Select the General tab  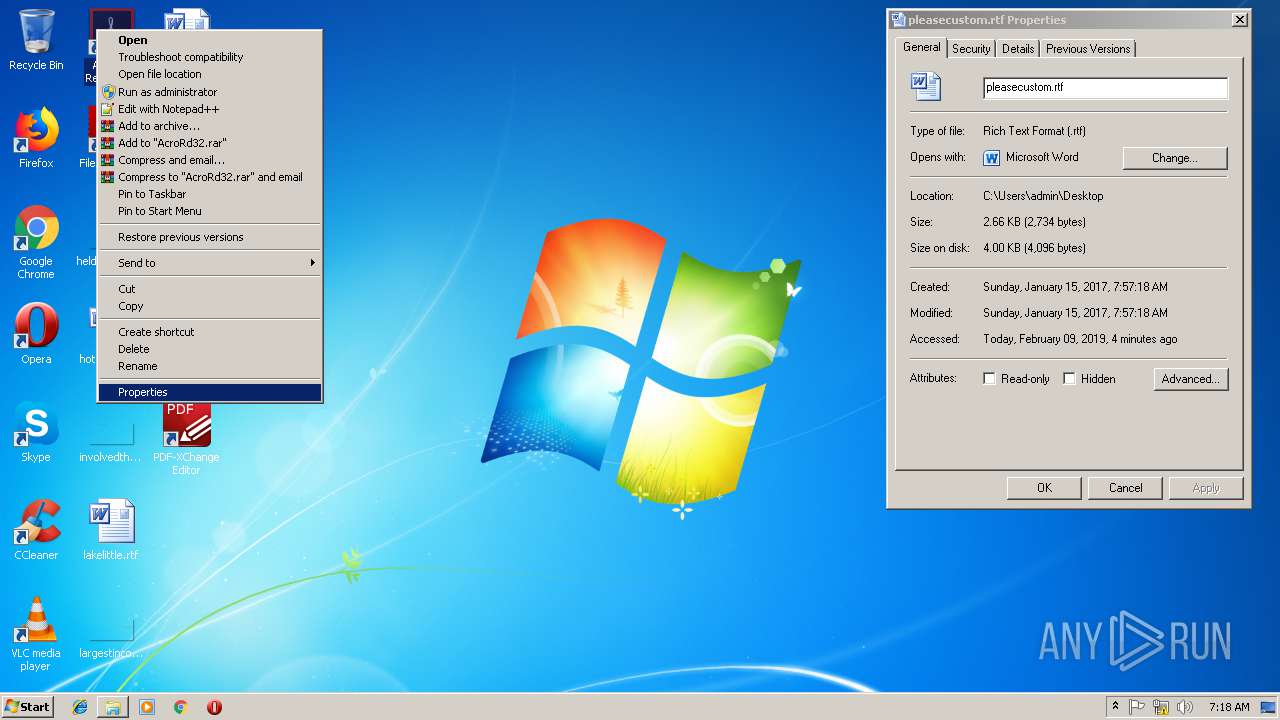tap(921, 47)
